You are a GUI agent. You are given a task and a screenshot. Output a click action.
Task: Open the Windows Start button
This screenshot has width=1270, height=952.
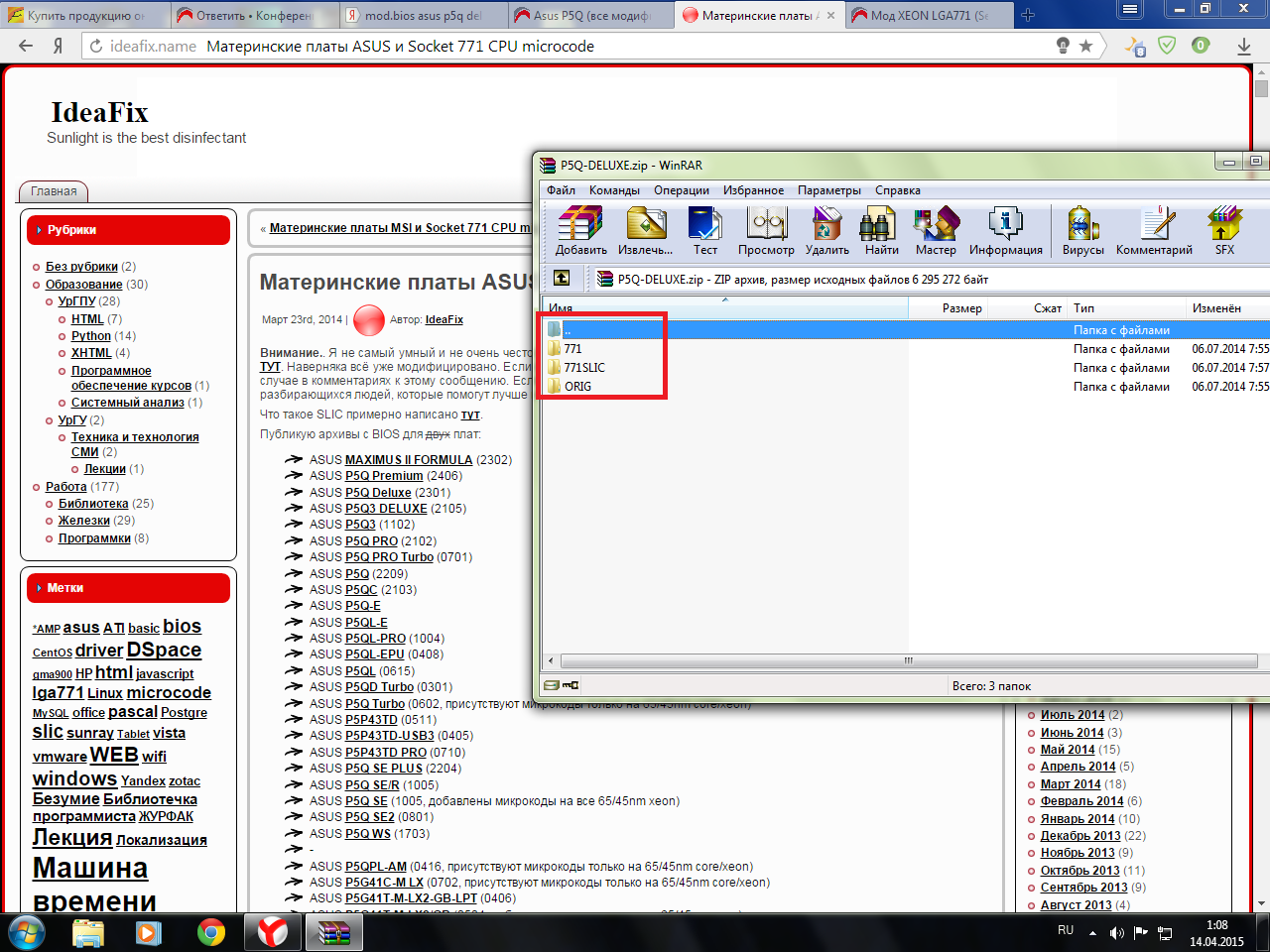pyautogui.click(x=27, y=932)
